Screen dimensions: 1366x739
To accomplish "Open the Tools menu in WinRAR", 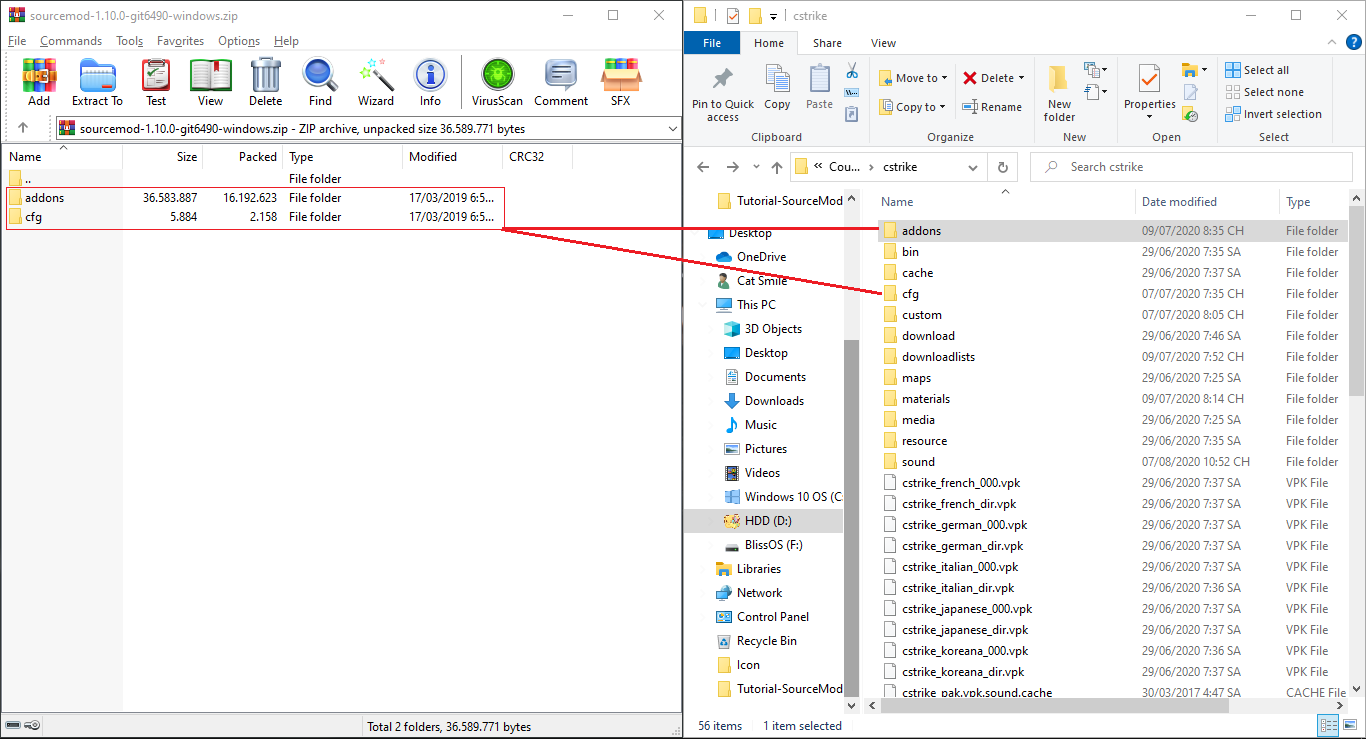I will click(x=130, y=41).
